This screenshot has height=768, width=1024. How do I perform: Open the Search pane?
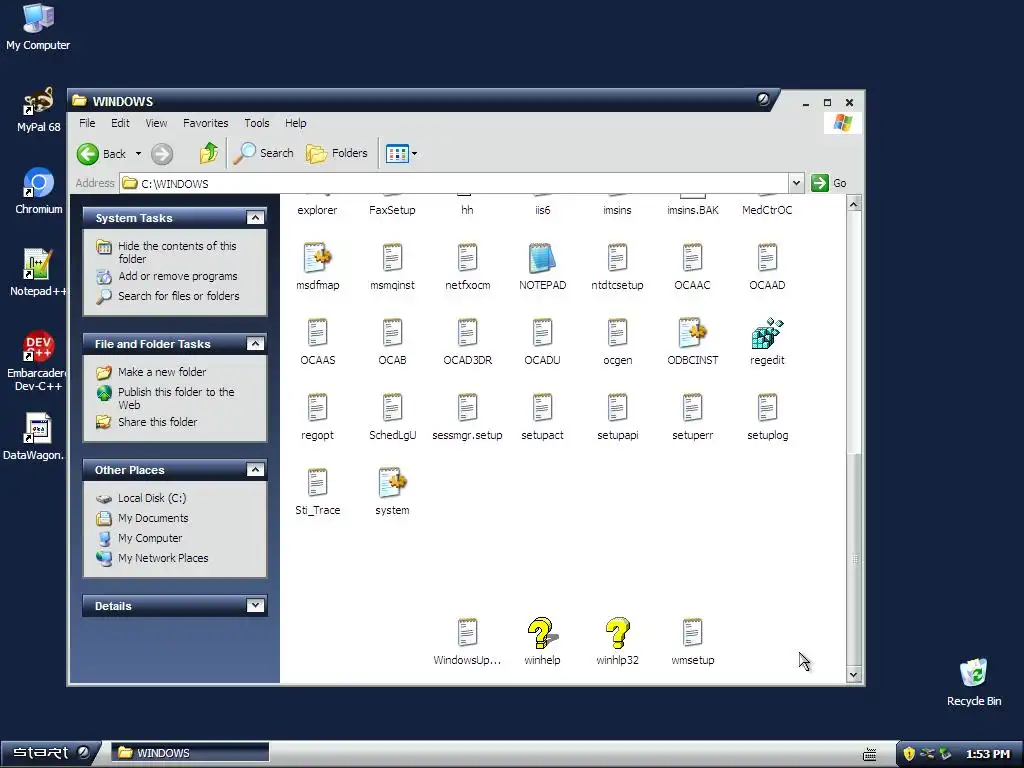[x=263, y=153]
